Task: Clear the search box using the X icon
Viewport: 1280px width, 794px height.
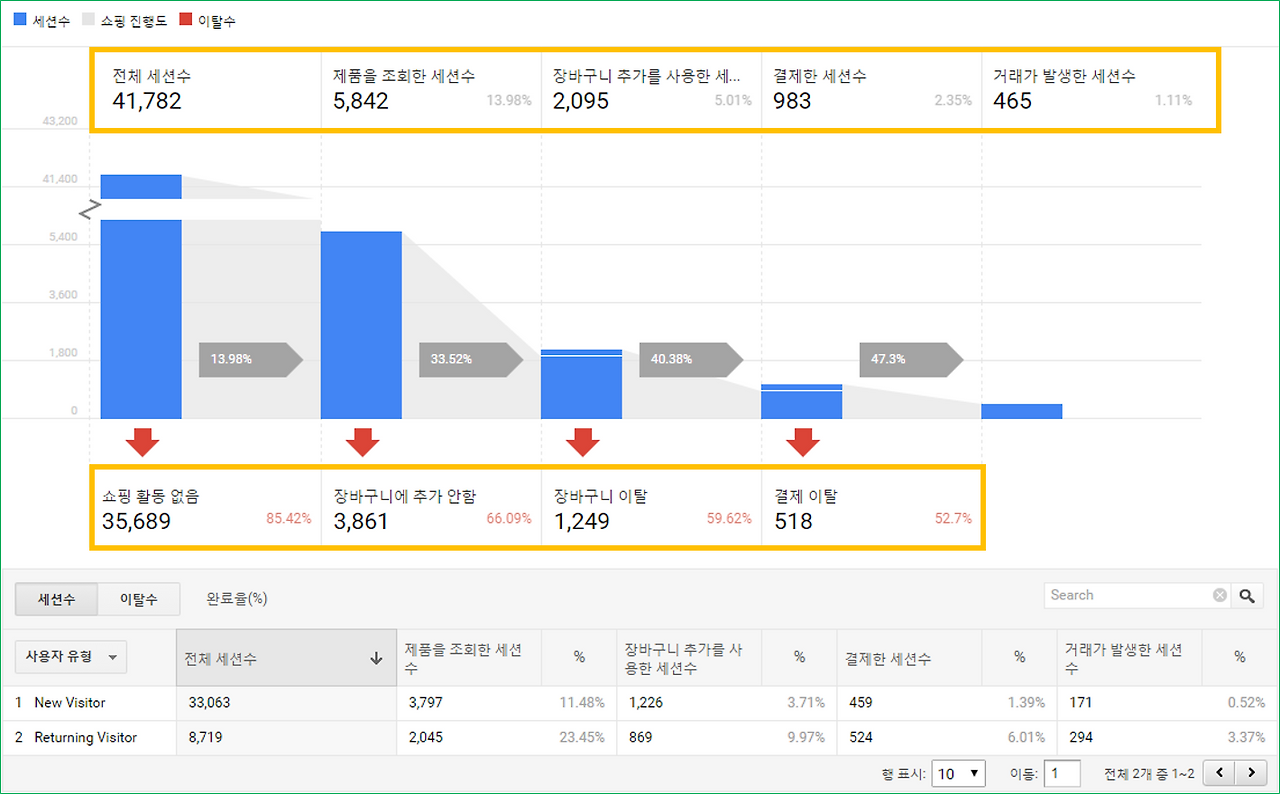Action: 1219,594
